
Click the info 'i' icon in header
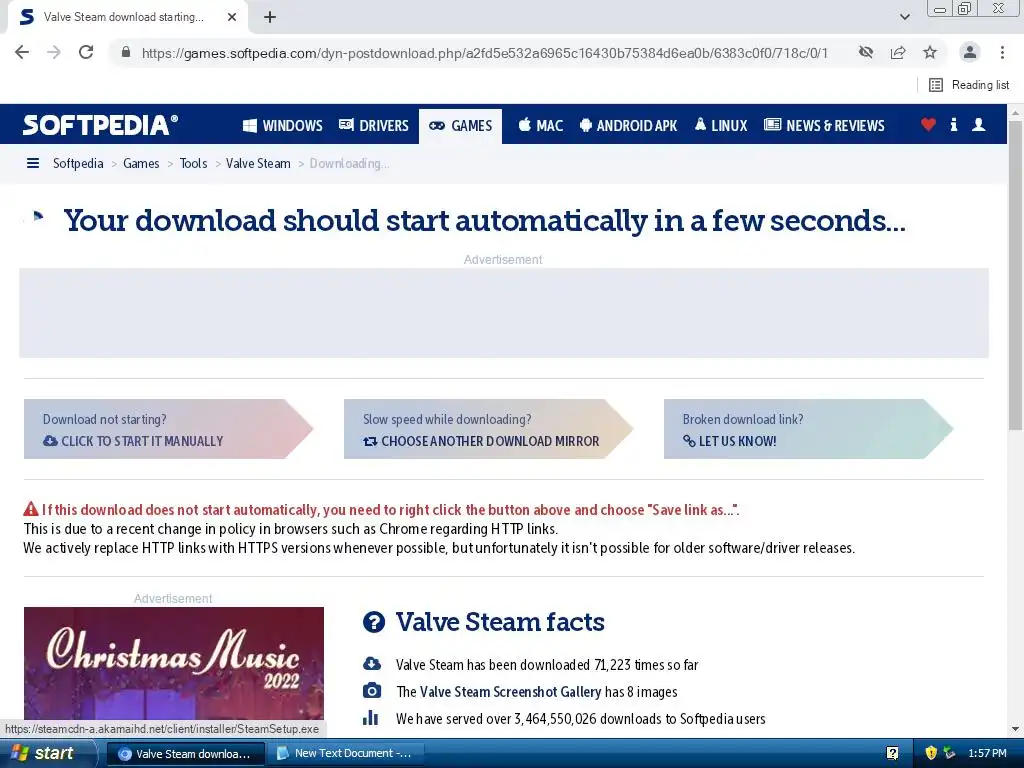[953, 124]
